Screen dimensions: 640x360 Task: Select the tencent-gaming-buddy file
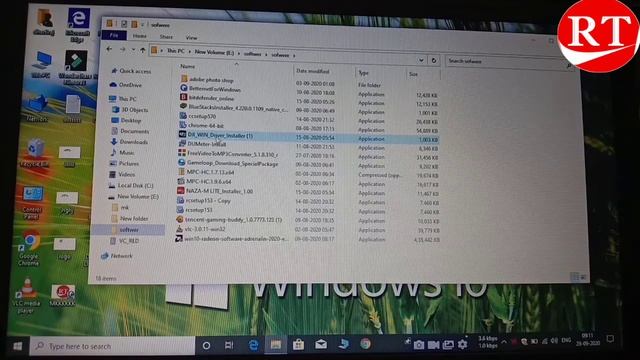click(x=229, y=220)
